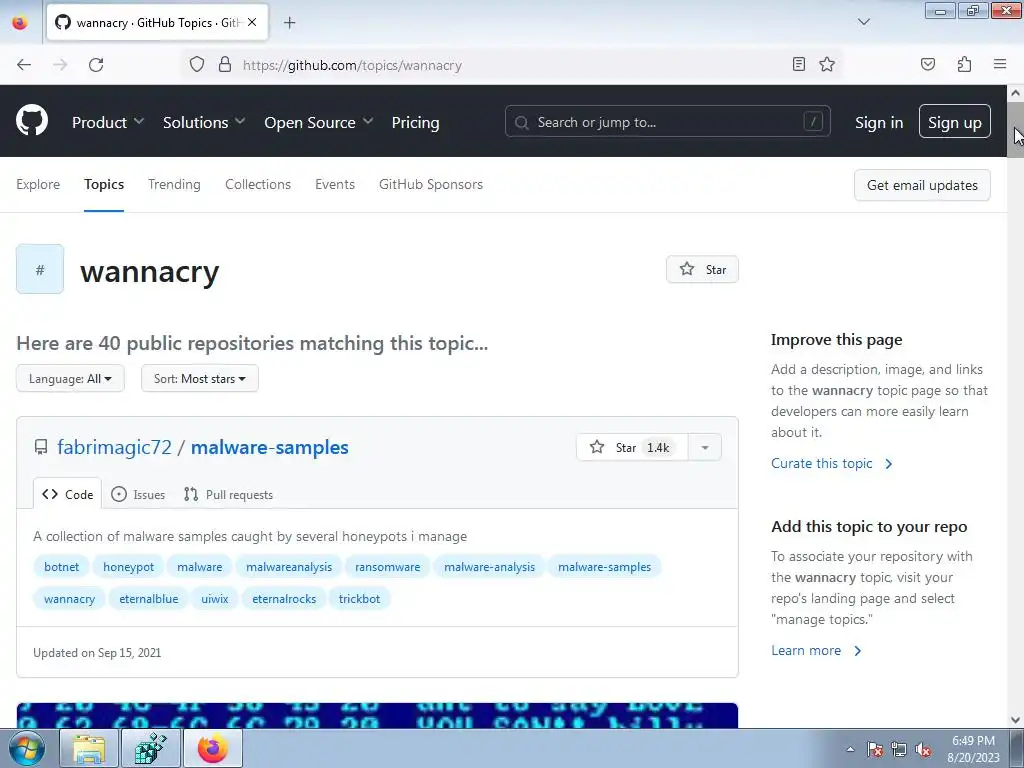Viewport: 1024px width, 768px height.
Task: Open the list all tabs chevron
Action: click(x=863, y=22)
